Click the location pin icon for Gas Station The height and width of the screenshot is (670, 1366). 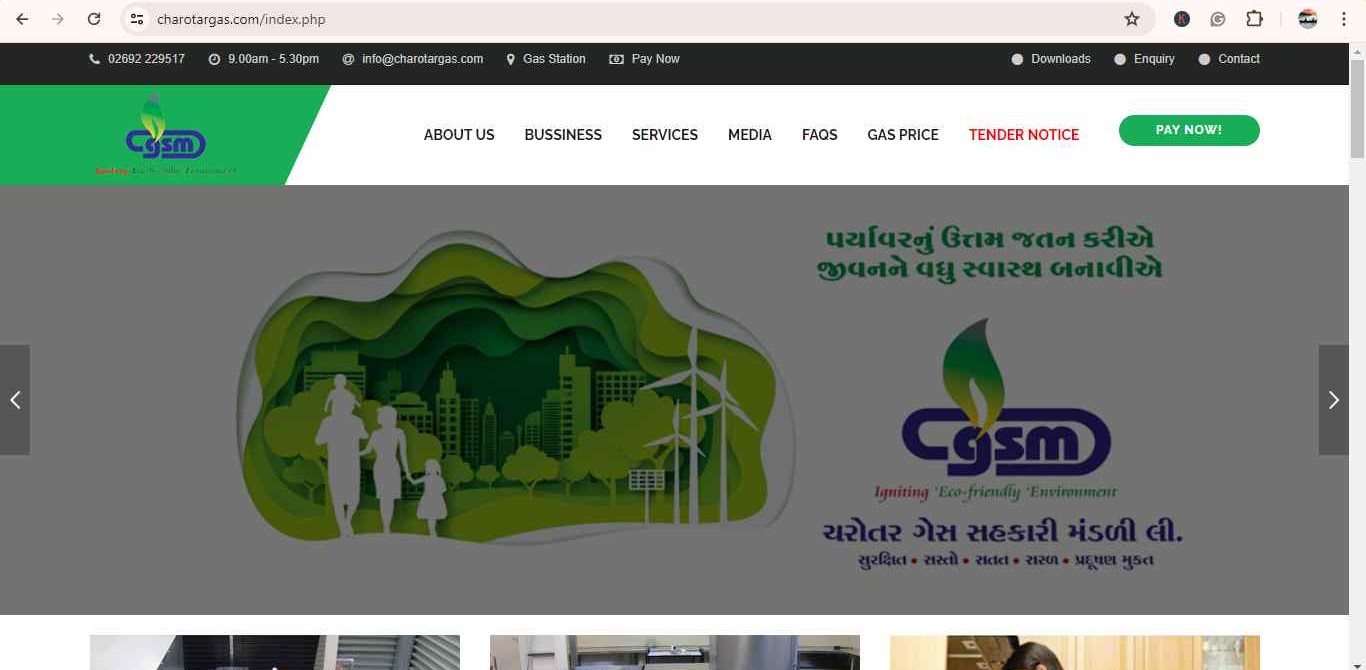pos(510,58)
